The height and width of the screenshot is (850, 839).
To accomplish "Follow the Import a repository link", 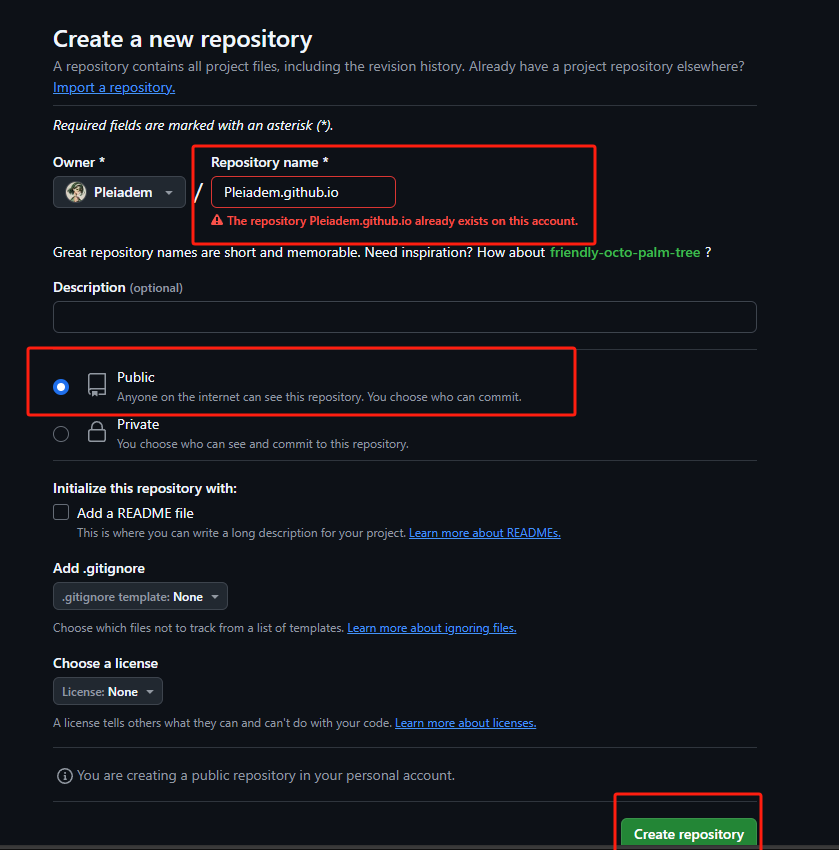I will pyautogui.click(x=114, y=87).
